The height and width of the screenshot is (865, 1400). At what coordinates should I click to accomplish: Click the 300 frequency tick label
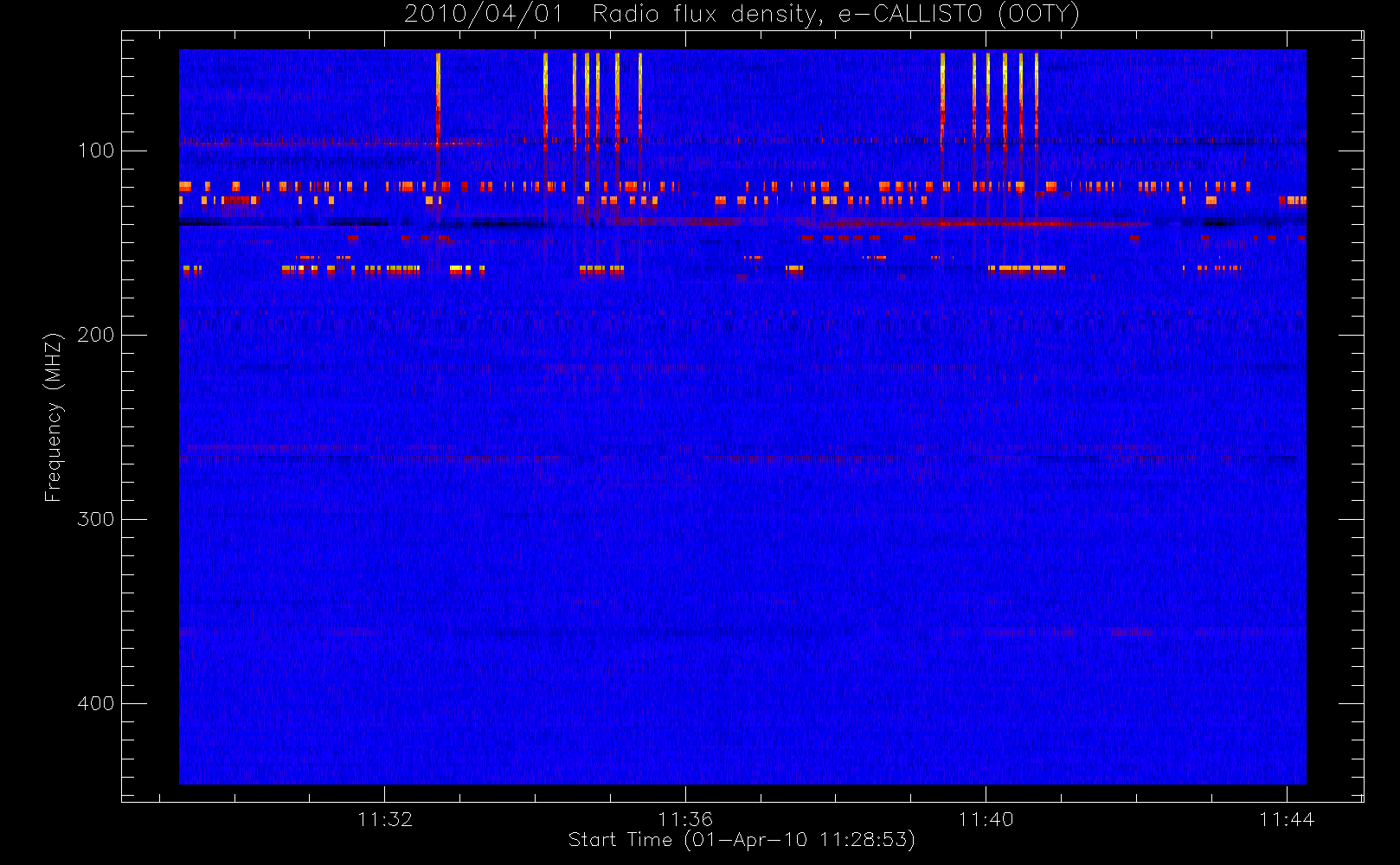[x=95, y=519]
